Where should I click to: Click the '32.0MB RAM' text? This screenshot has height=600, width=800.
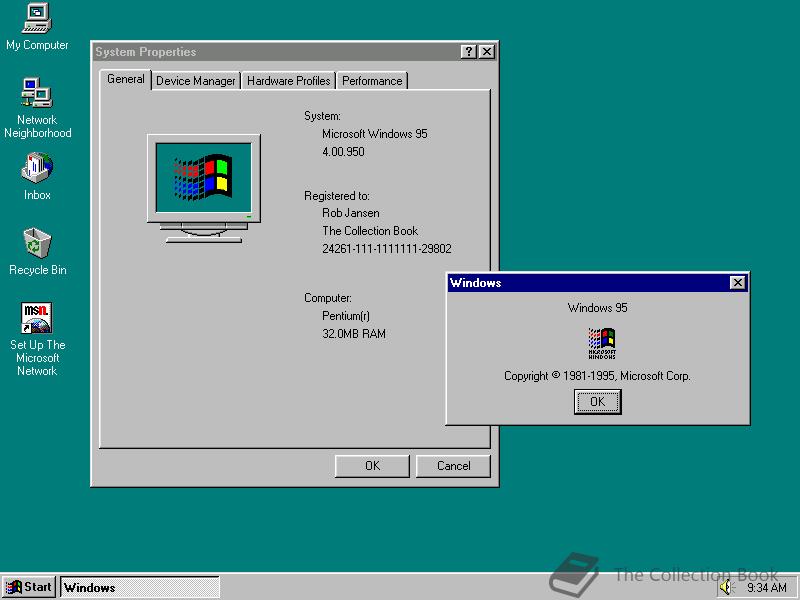[354, 334]
